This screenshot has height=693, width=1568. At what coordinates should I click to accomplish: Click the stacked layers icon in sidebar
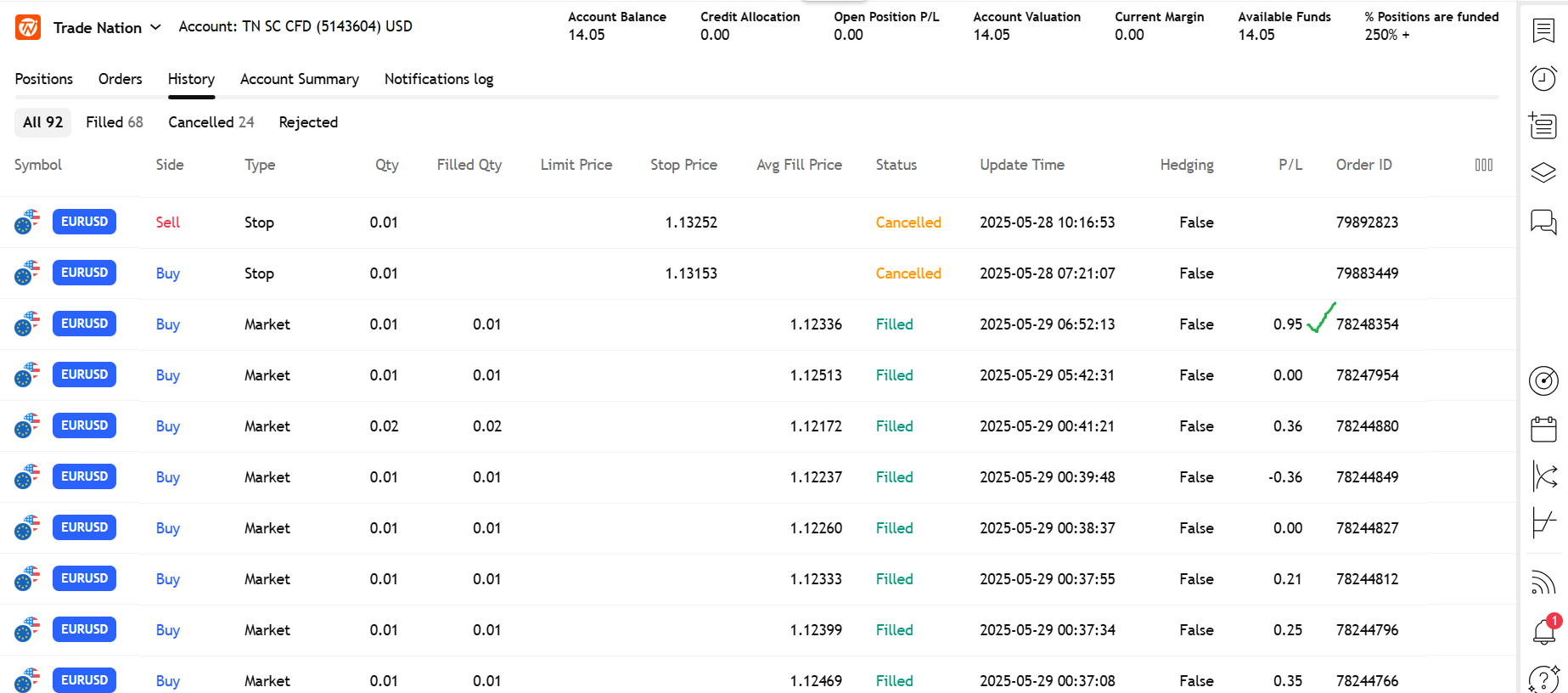pos(1543,172)
